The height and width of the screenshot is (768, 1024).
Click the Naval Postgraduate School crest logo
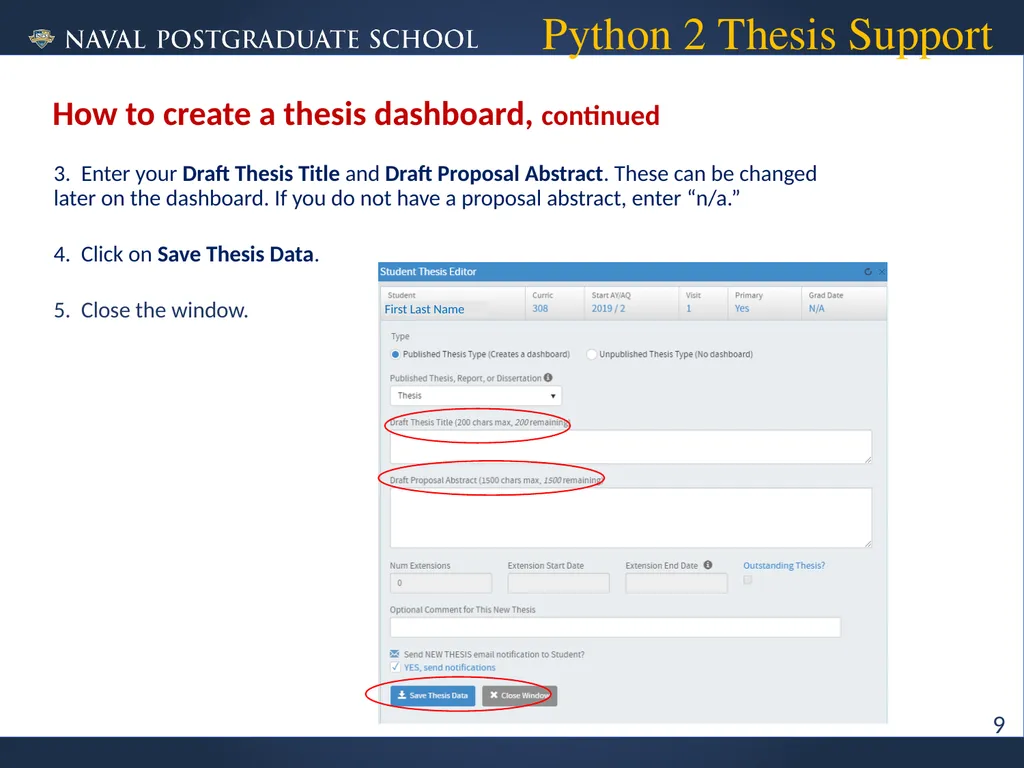coord(42,39)
